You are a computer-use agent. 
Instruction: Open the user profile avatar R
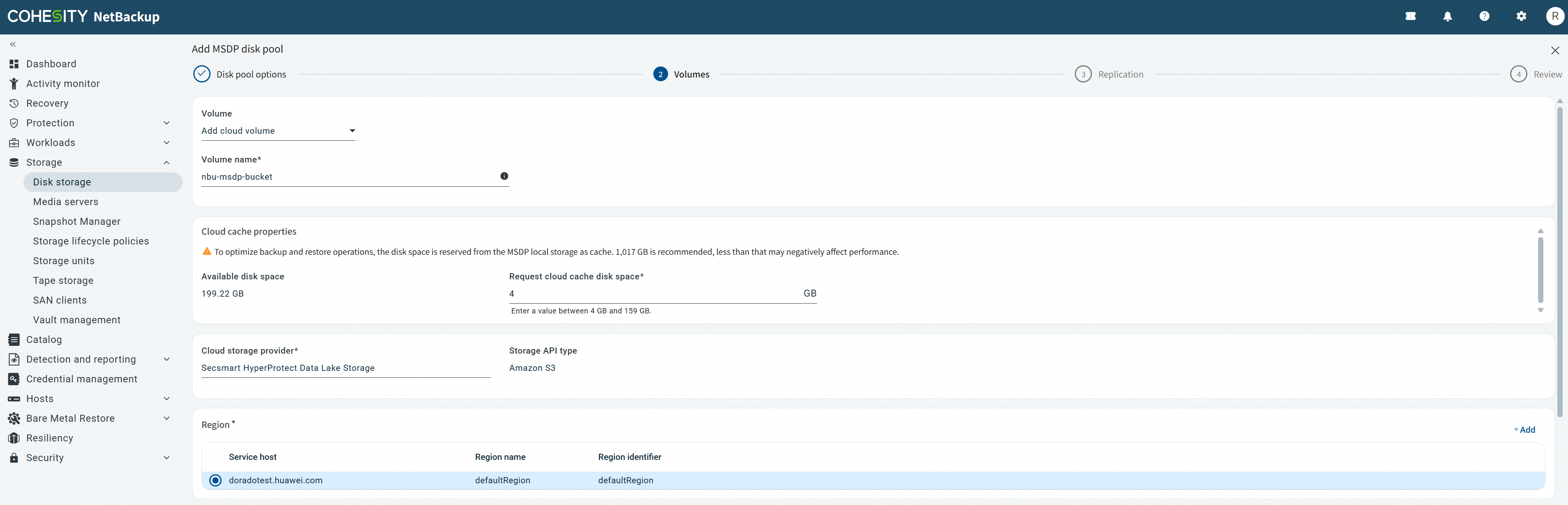pyautogui.click(x=1555, y=16)
